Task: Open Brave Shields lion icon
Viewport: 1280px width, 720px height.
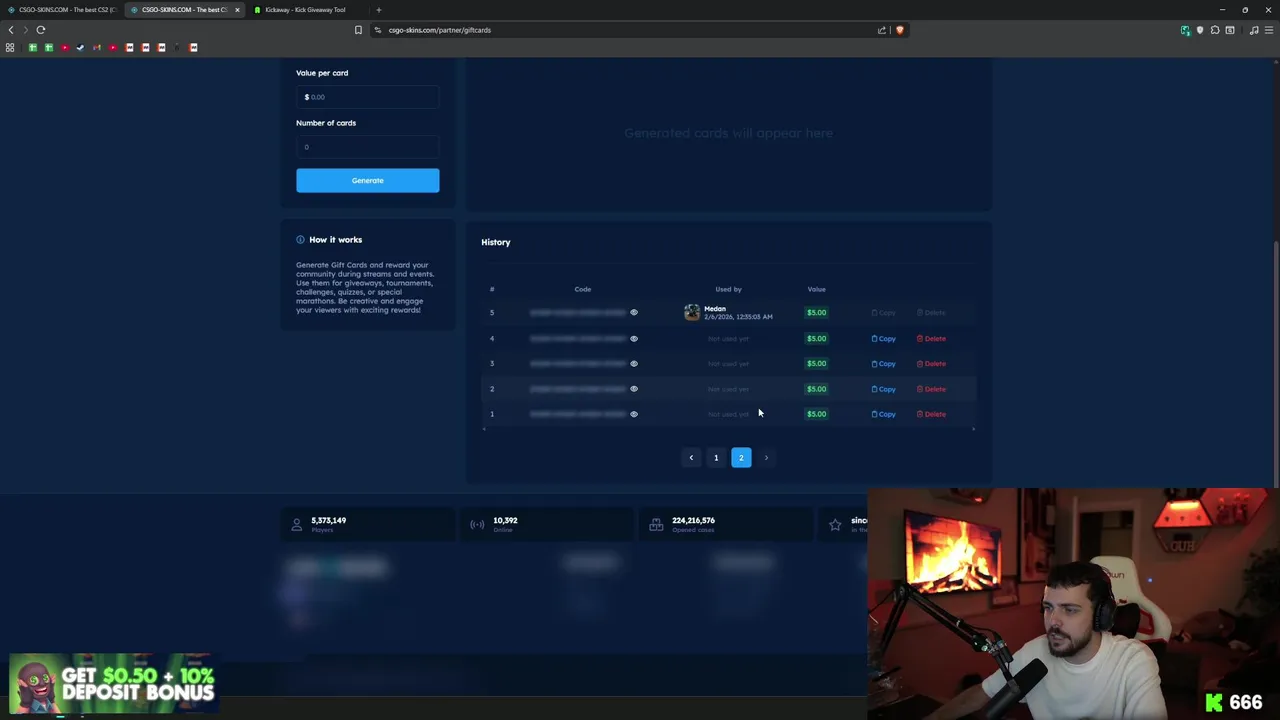Action: [x=899, y=30]
